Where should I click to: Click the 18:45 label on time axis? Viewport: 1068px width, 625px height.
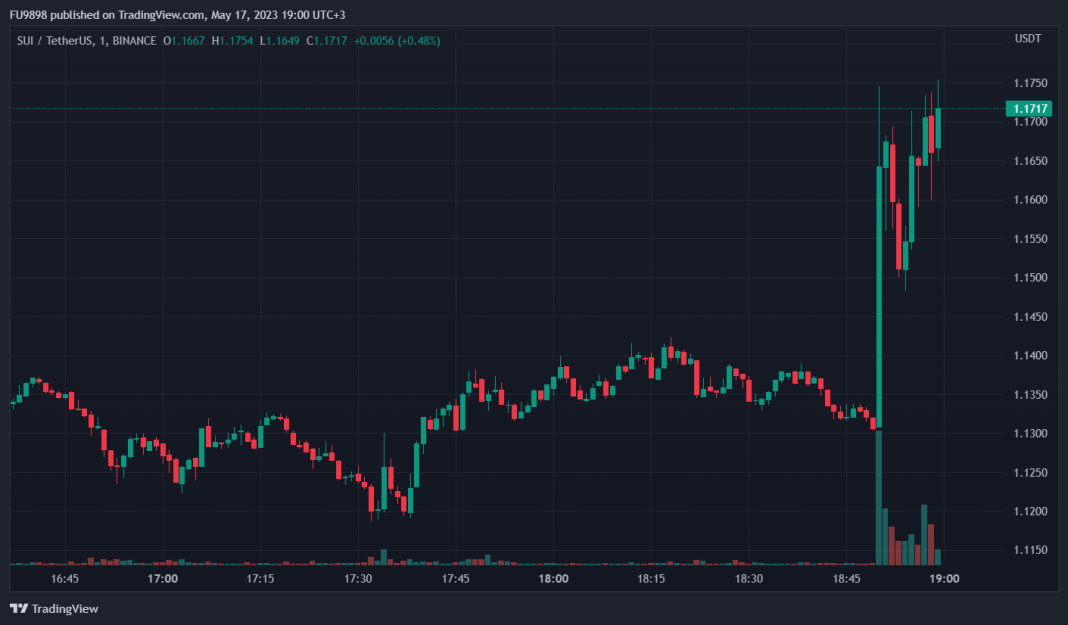[x=847, y=579]
